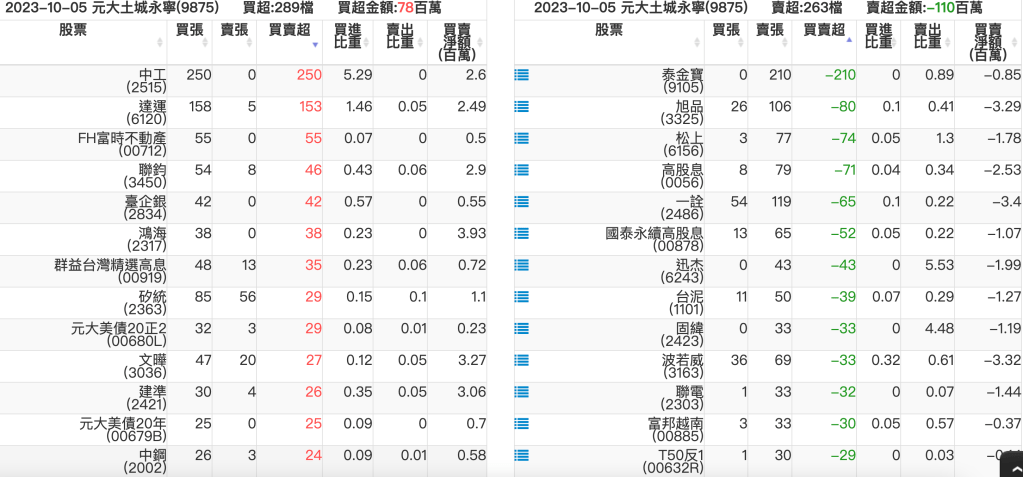The image size is (1023, 477).
Task: Click the list icon beside 旭品 (3325)
Action: coord(521,107)
